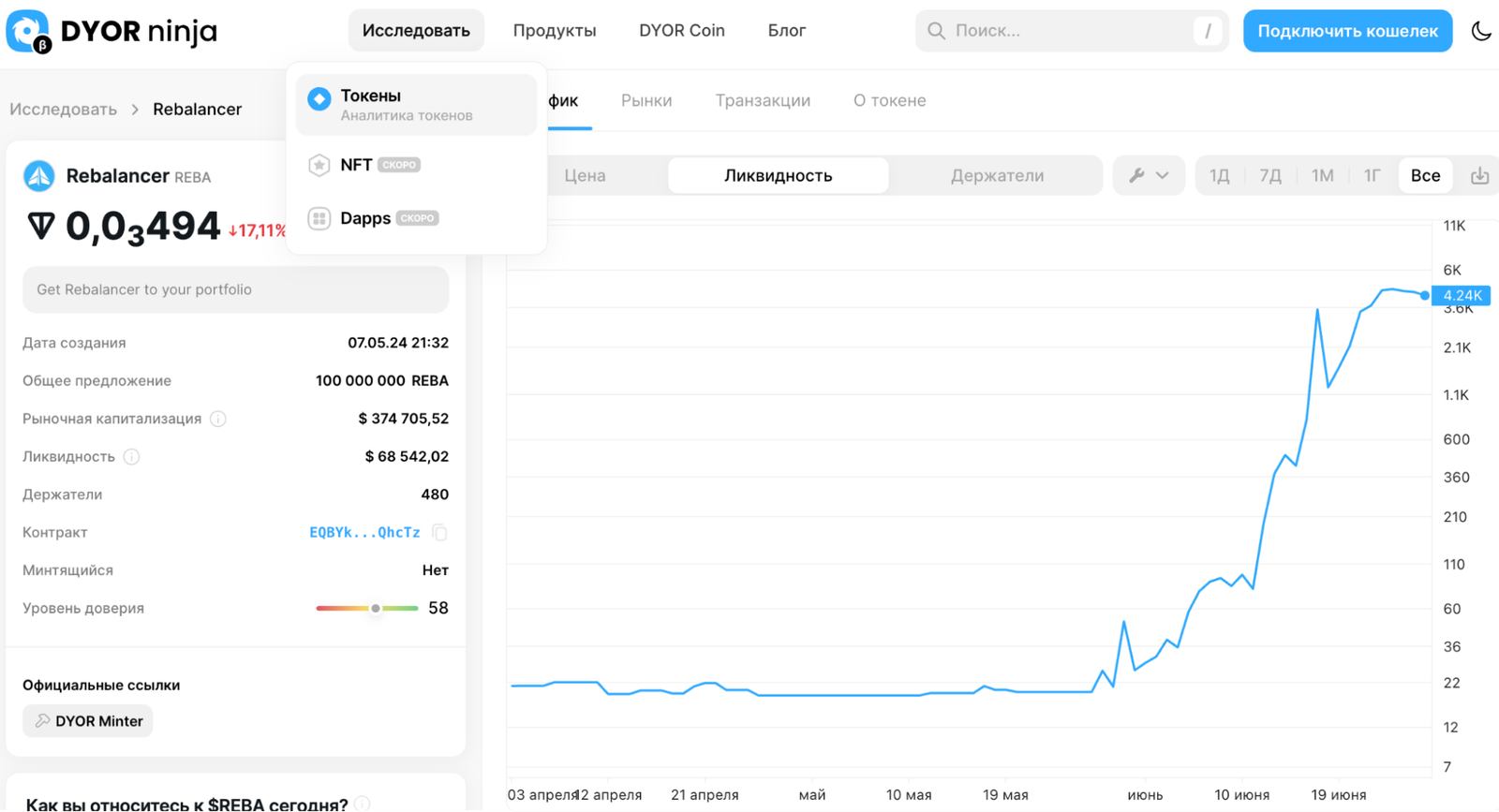
Task: Click the Toncoin price symbol icon
Action: [x=41, y=227]
